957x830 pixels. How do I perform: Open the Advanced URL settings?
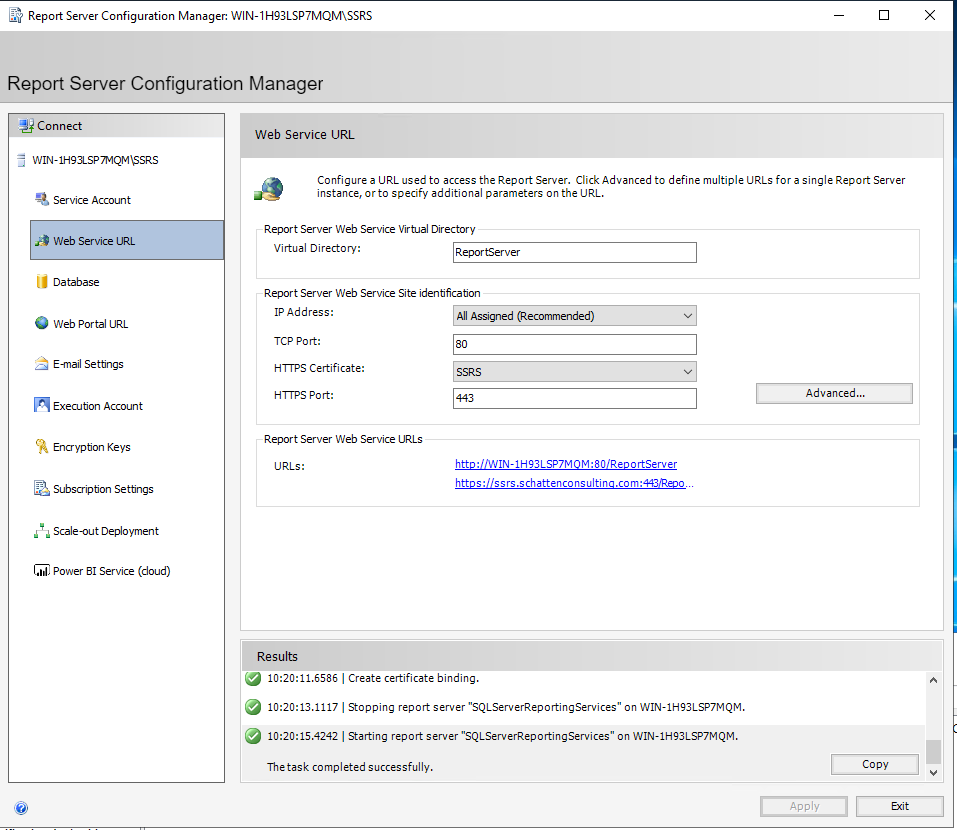pos(834,393)
